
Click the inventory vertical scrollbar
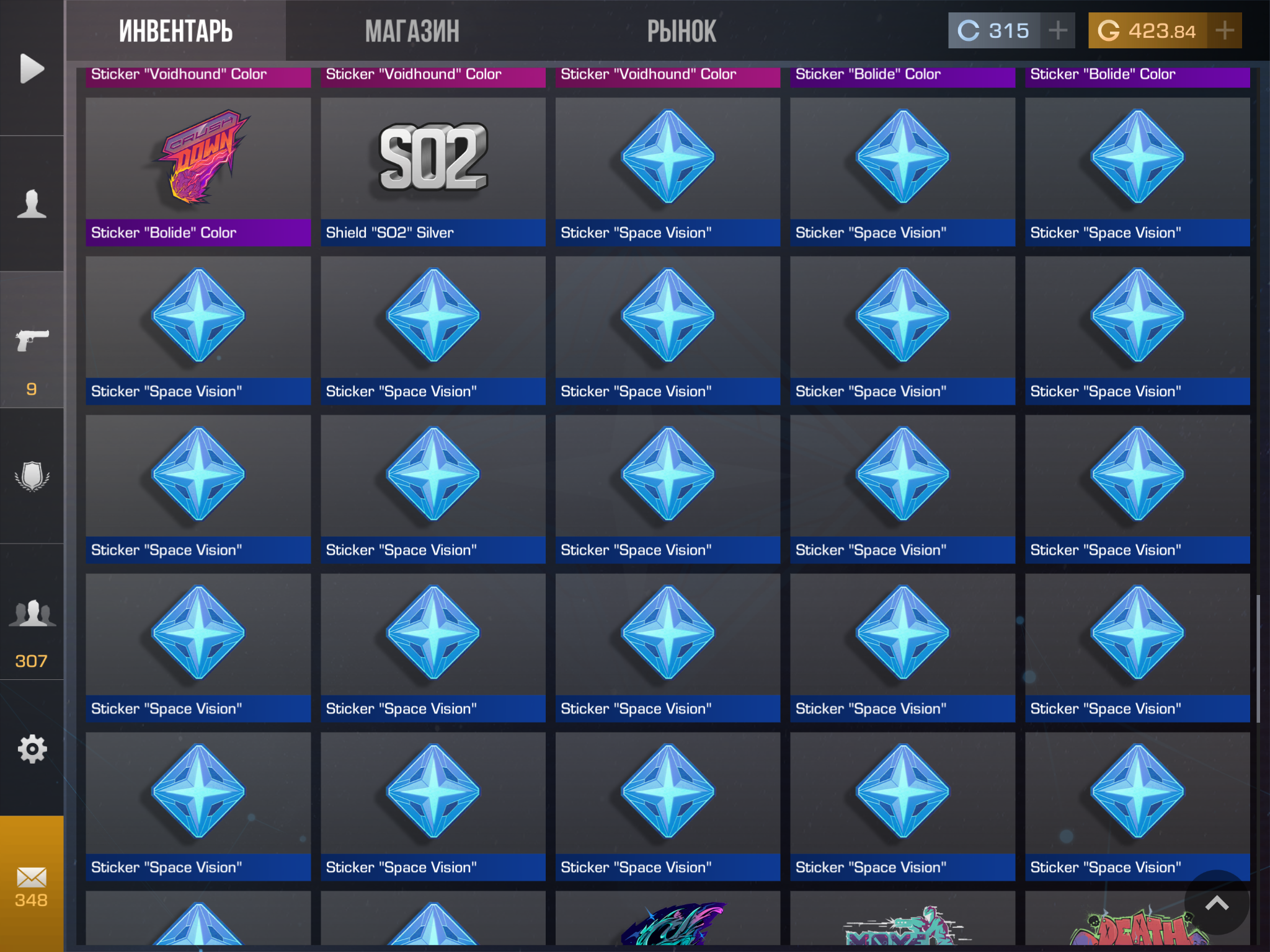pyautogui.click(x=1258, y=658)
